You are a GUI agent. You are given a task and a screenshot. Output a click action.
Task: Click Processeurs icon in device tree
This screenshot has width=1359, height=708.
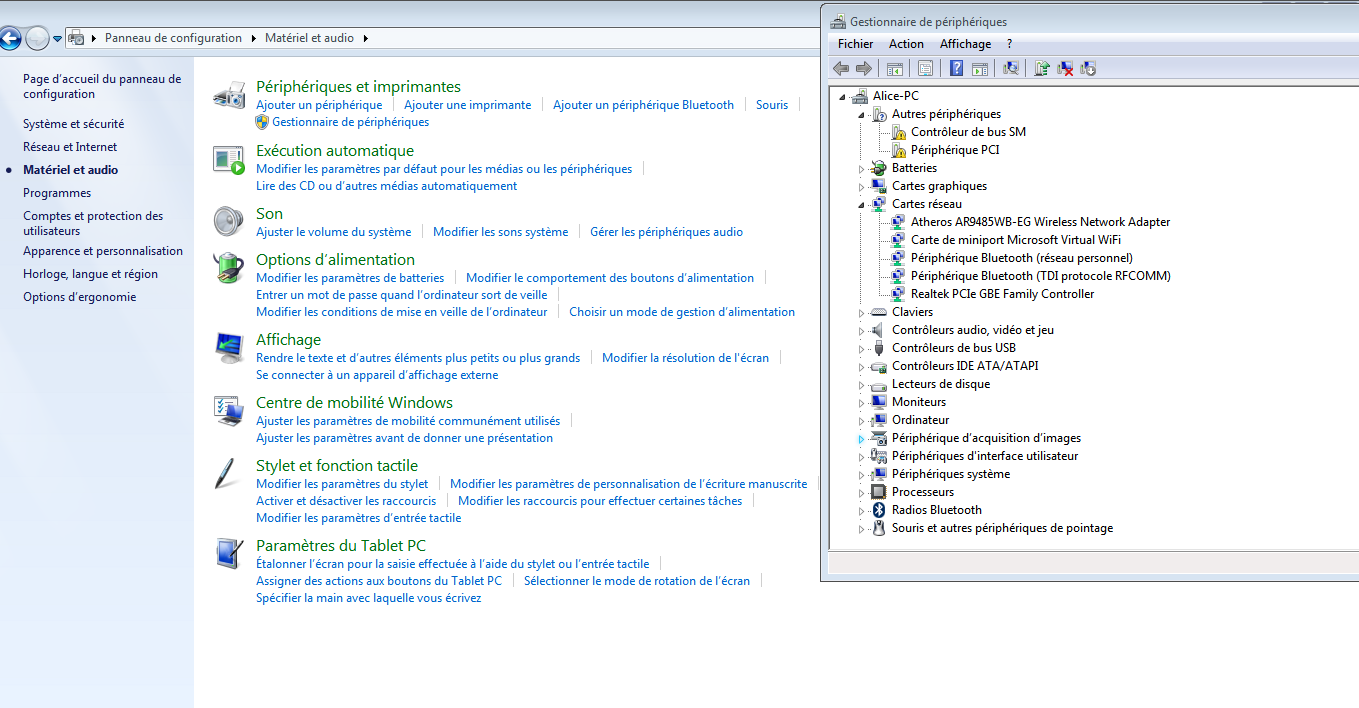[x=879, y=492]
